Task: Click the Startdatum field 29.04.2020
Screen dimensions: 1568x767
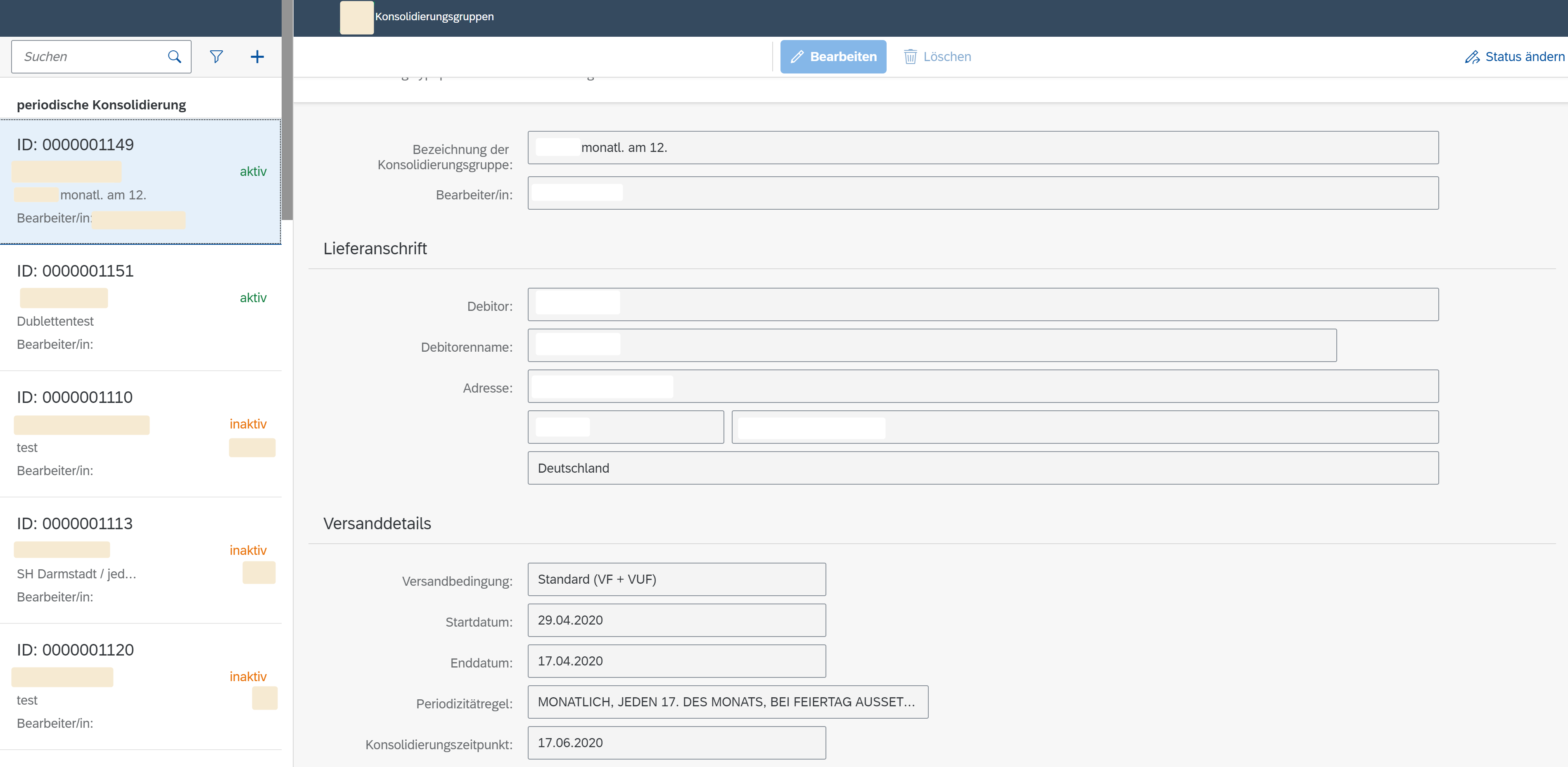Action: (x=677, y=620)
